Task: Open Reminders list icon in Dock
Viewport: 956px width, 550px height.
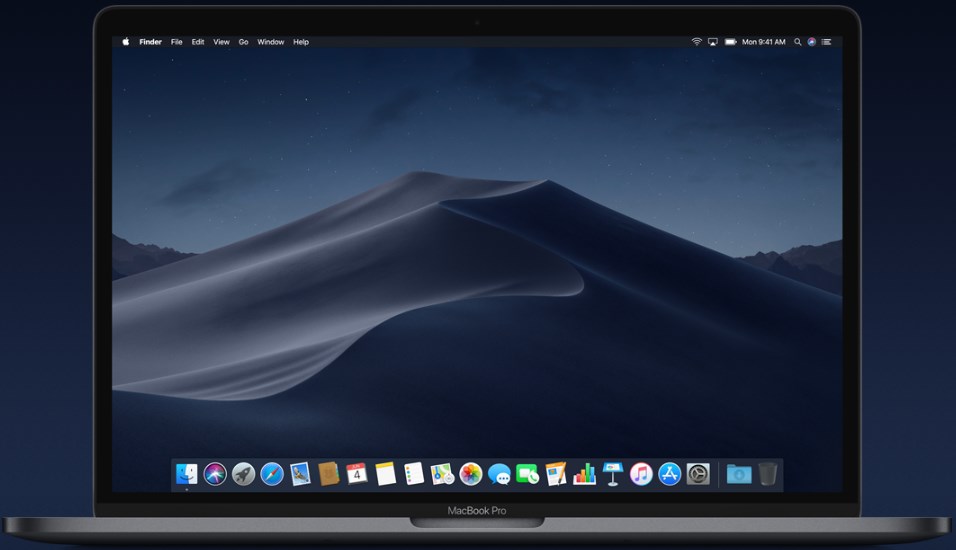Action: tap(414, 474)
